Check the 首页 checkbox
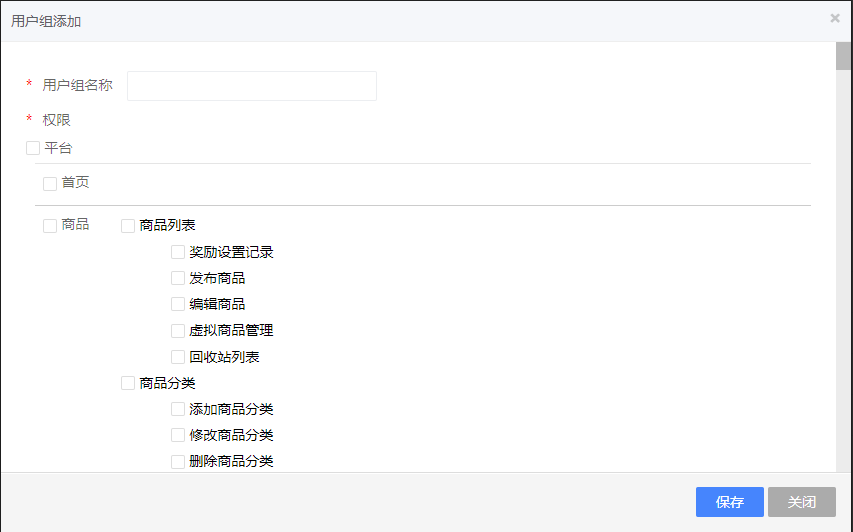The height and width of the screenshot is (532, 853). 50,184
